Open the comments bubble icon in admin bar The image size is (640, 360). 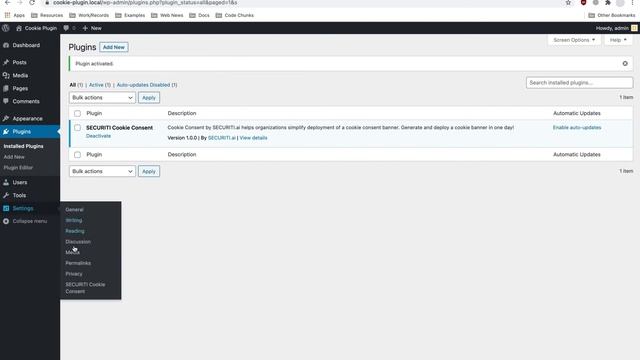(66, 28)
